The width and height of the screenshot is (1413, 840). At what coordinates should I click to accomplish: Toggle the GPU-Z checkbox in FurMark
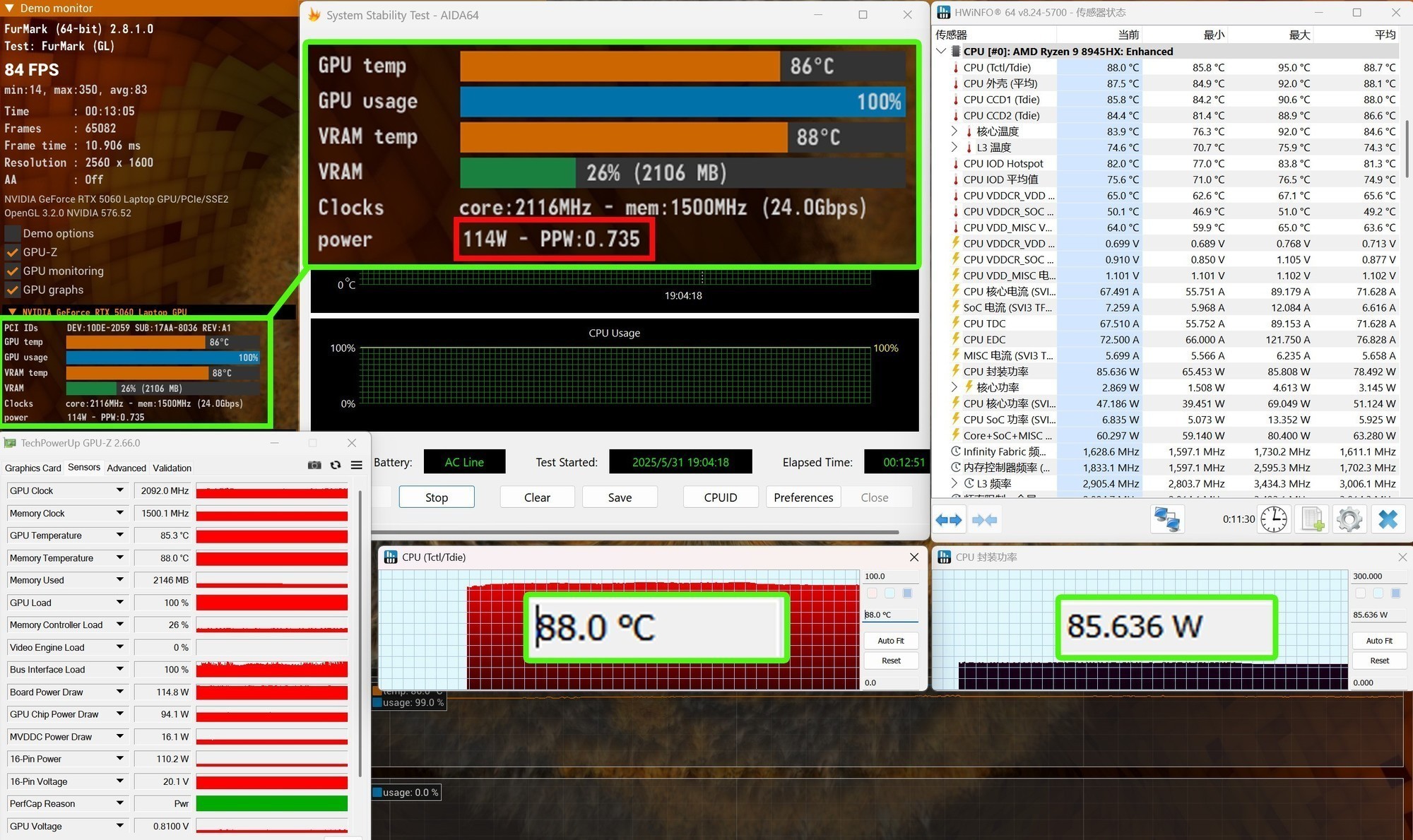12,252
